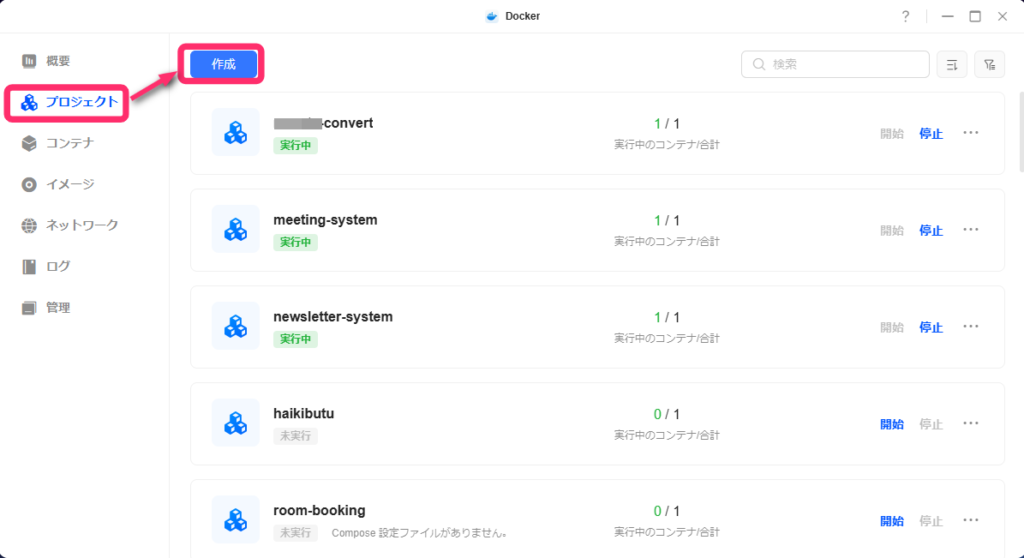This screenshot has height=558, width=1024.
Task: Select the haikibutu project name
Action: (x=304, y=413)
